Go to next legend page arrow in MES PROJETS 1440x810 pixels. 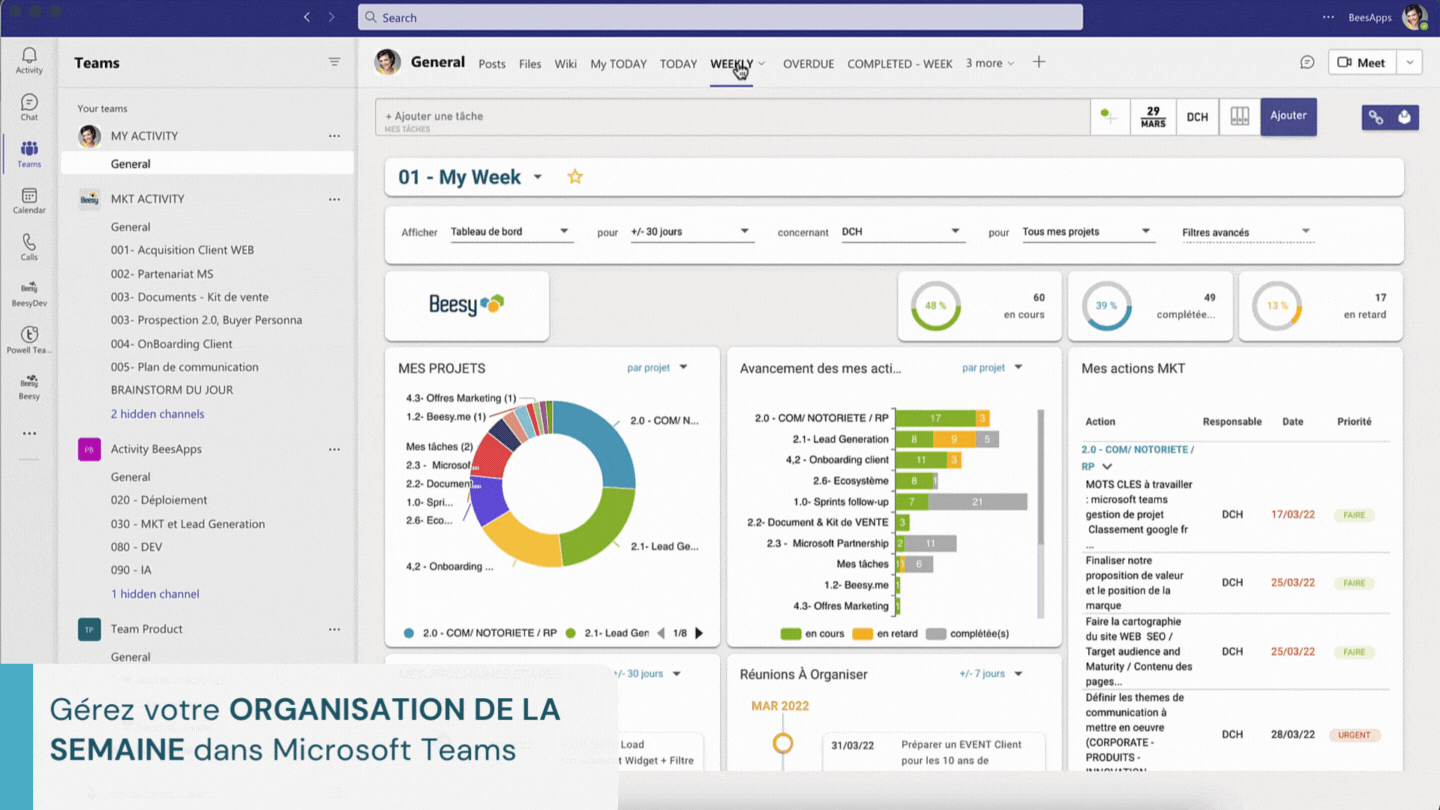[x=699, y=633]
